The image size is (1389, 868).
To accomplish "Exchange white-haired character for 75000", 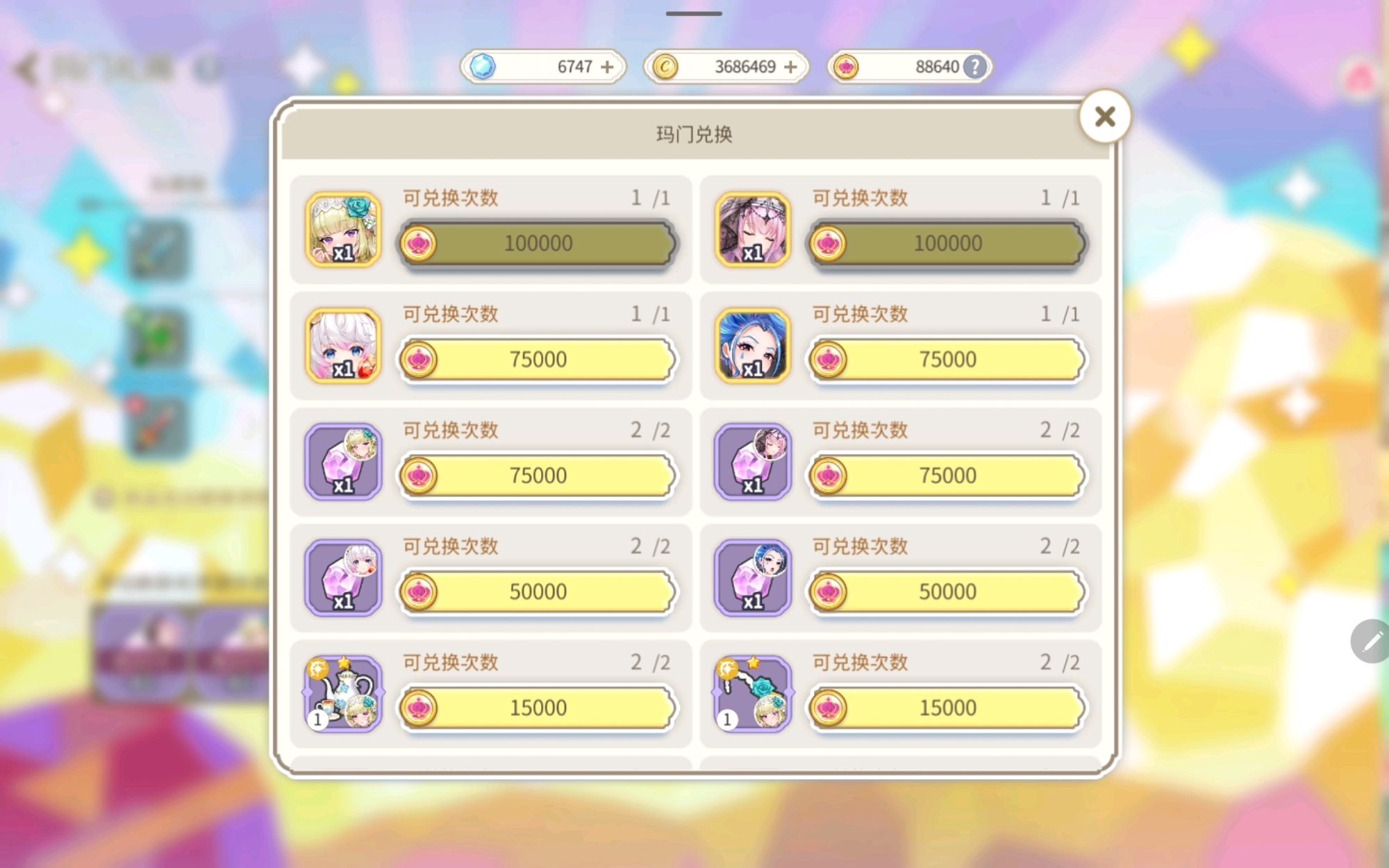I will coord(537,360).
